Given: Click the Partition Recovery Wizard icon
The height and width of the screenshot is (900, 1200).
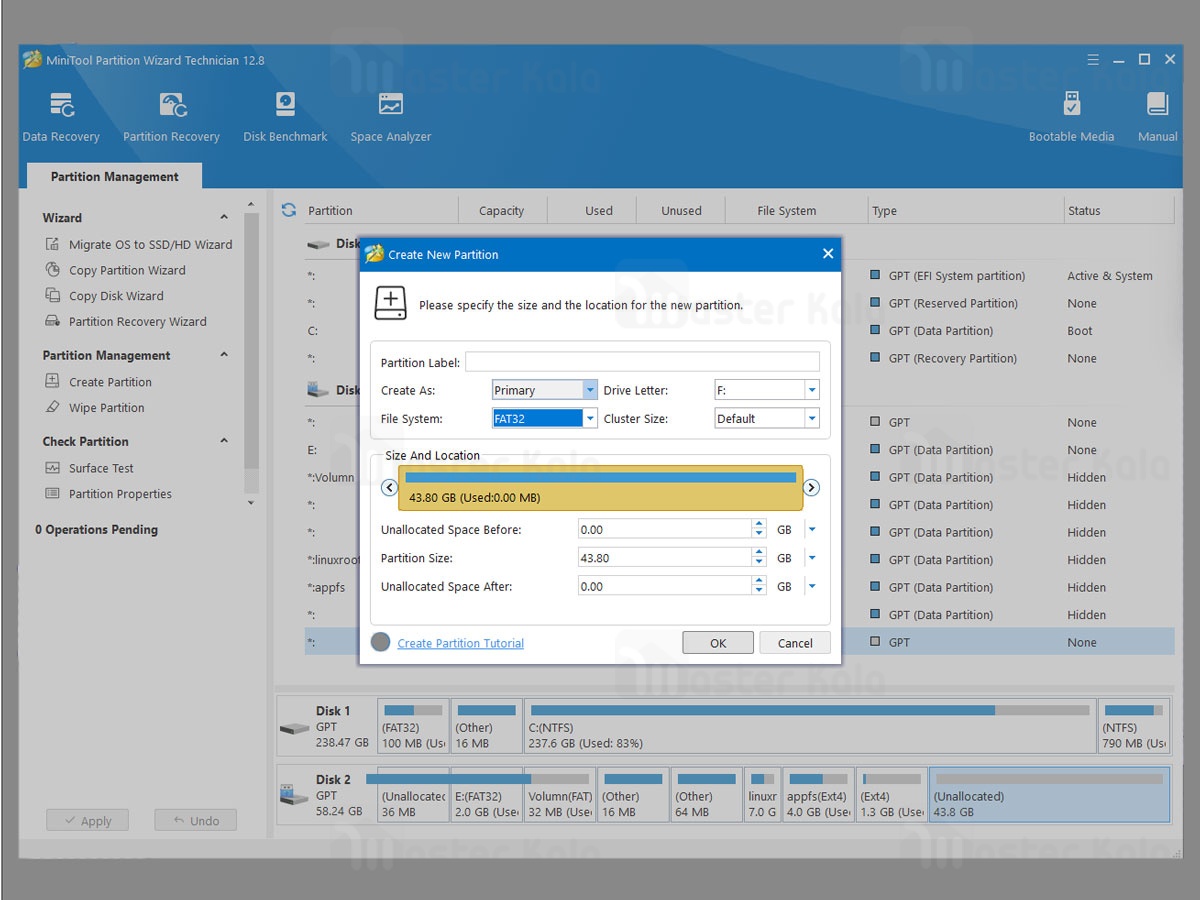Looking at the screenshot, I should pyautogui.click(x=53, y=322).
